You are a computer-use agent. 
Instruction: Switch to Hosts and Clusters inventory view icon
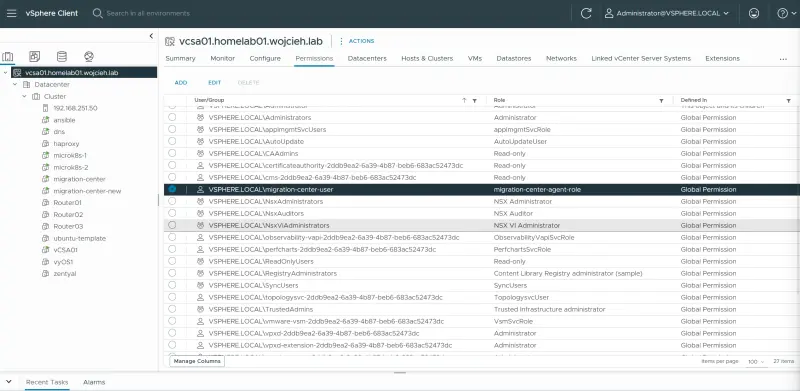point(8,56)
